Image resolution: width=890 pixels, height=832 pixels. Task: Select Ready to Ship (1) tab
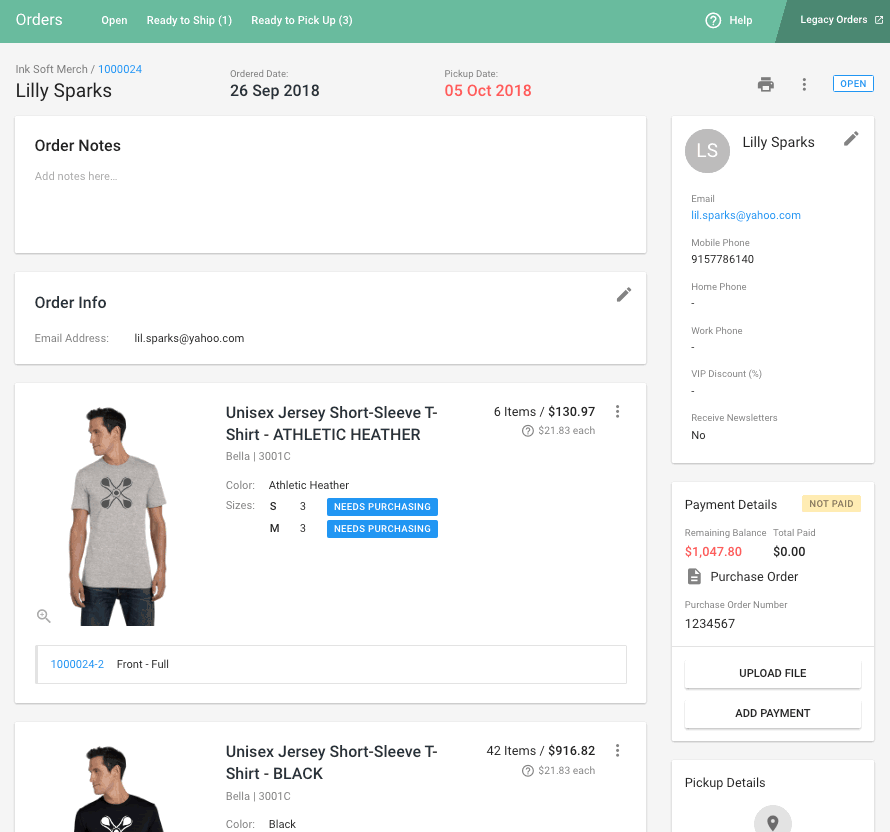[189, 20]
